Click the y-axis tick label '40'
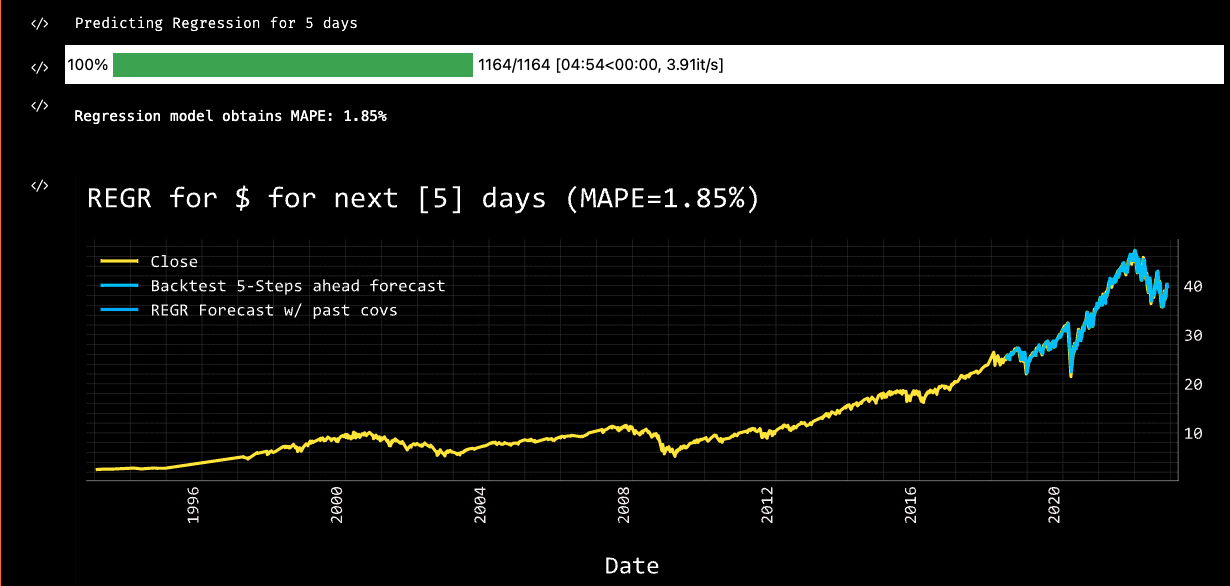The image size is (1230, 586). [1192, 286]
